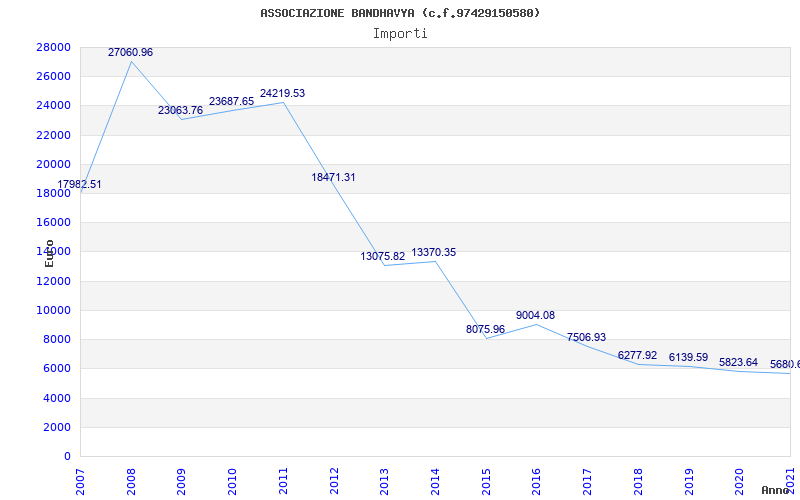This screenshot has height=500, width=800.
Task: Click the Euro y-axis title
Action: (x=49, y=253)
